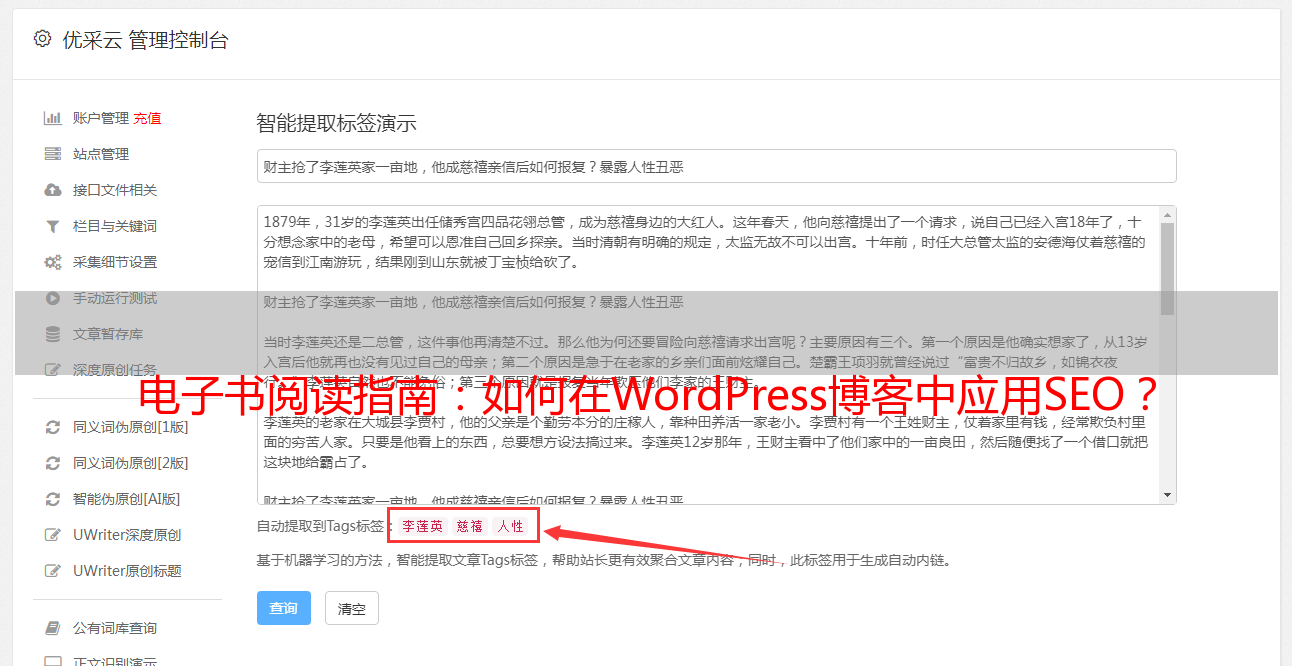Click the textarea scrollbar down arrow
The height and width of the screenshot is (666, 1292).
click(1167, 495)
